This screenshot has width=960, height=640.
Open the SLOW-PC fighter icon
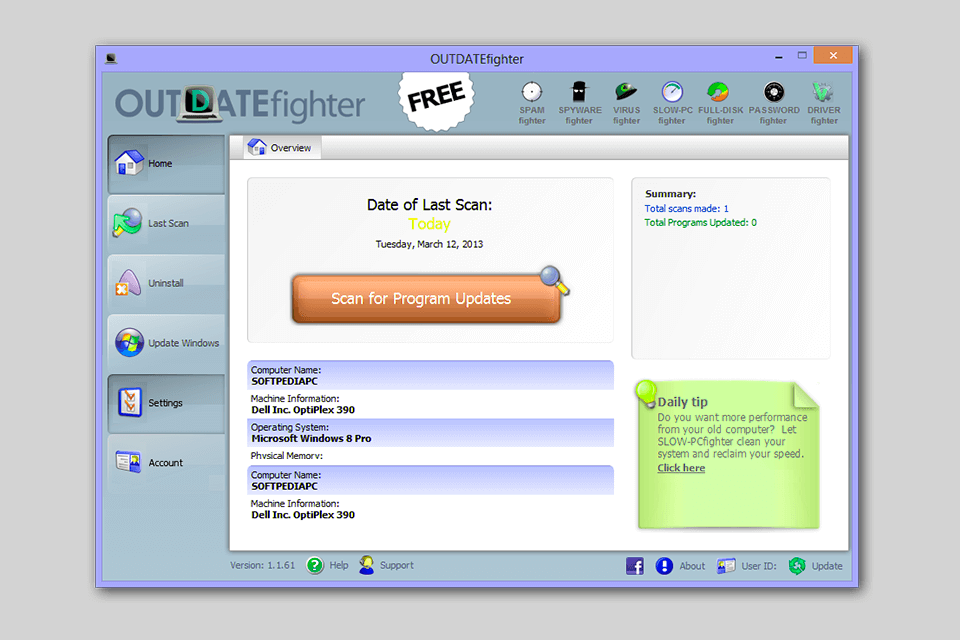point(672,103)
